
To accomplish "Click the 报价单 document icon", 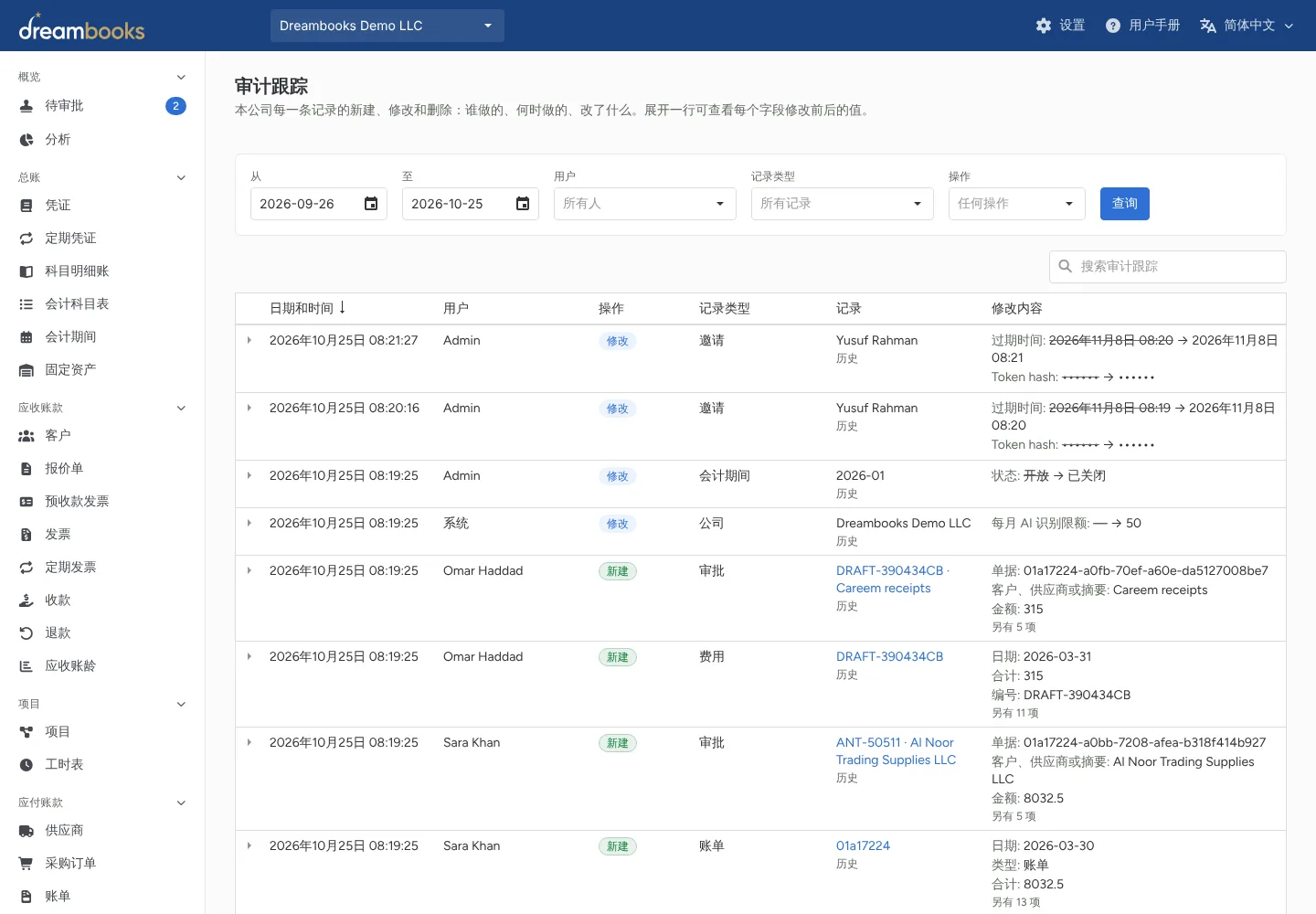I will click(27, 469).
